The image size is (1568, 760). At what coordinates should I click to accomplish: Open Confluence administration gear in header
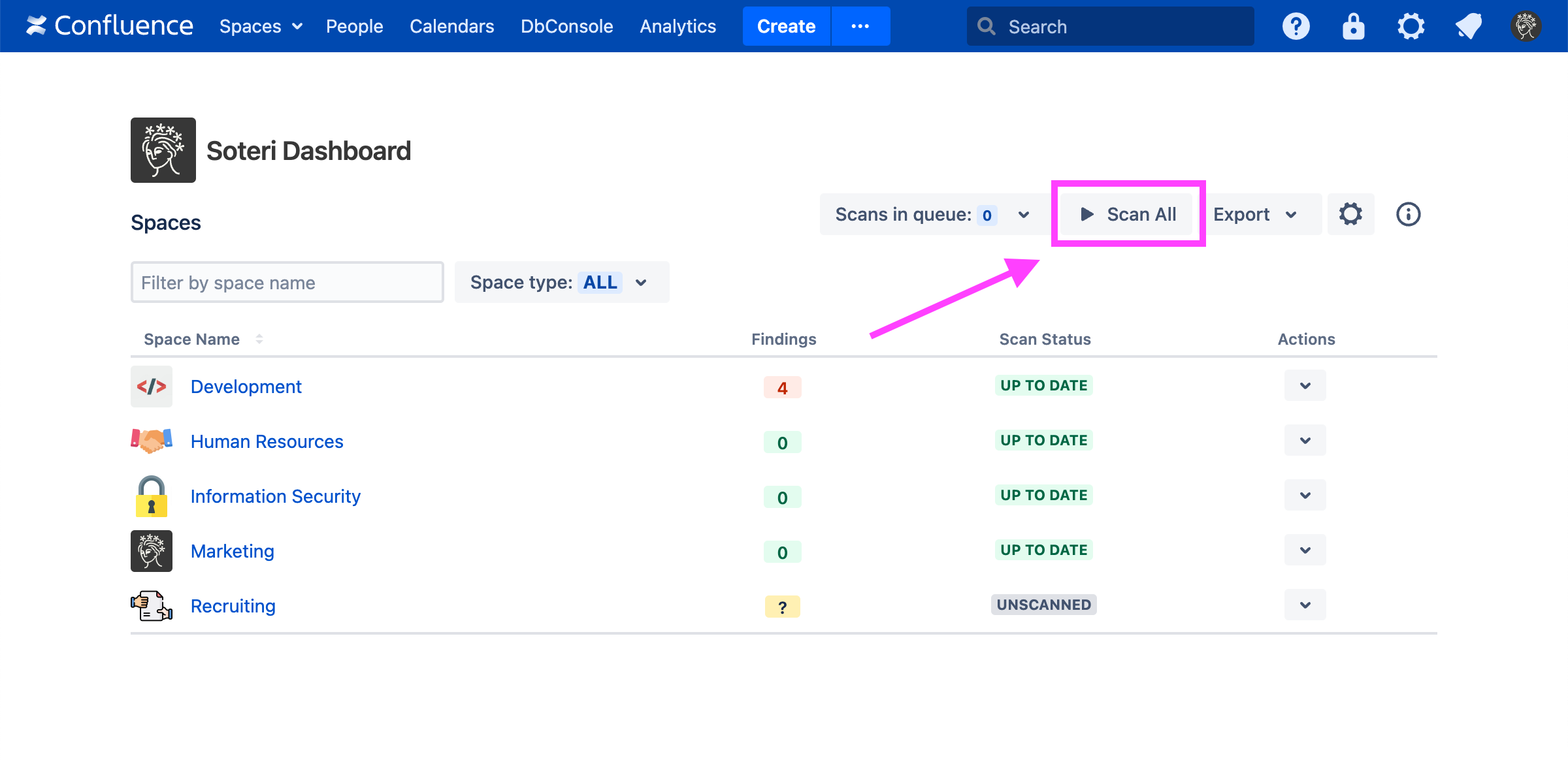1411,26
